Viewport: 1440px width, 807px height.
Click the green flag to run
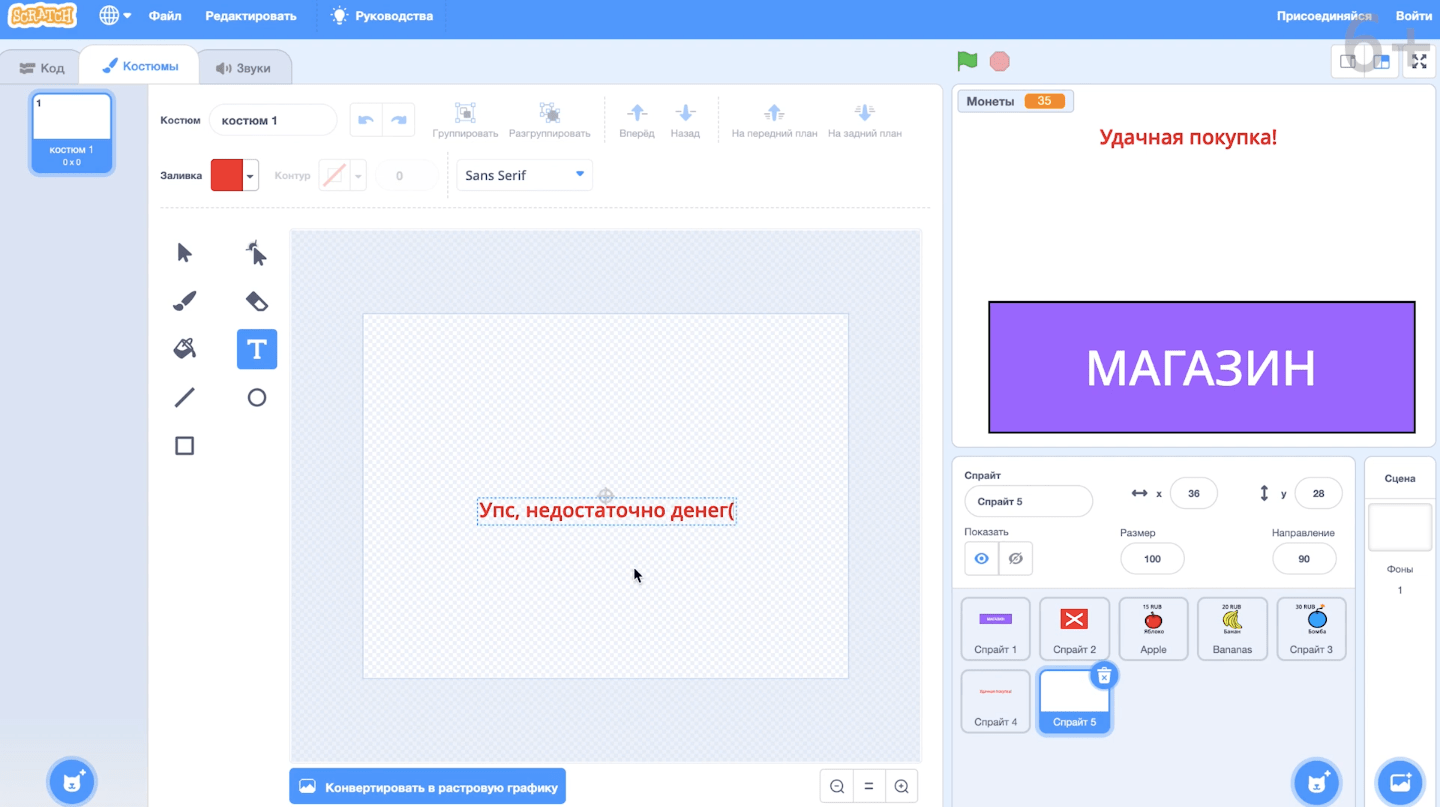967,61
